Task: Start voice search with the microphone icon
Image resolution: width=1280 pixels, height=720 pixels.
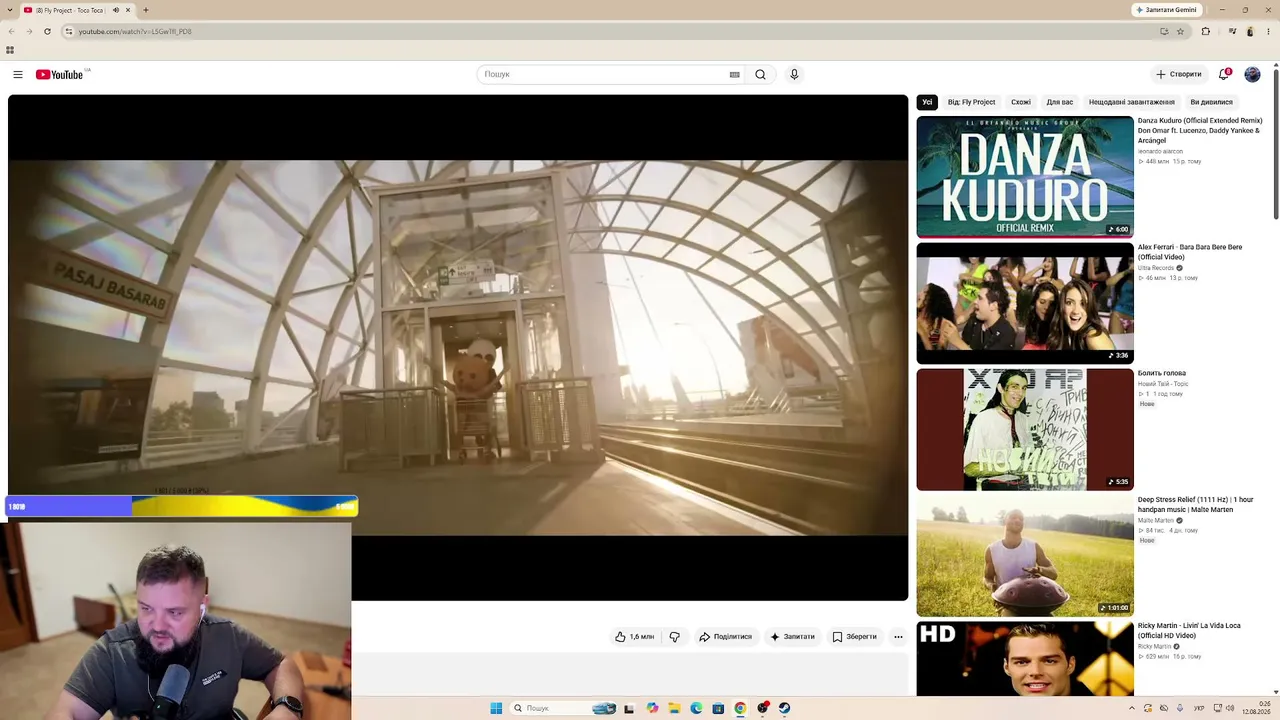Action: (794, 75)
